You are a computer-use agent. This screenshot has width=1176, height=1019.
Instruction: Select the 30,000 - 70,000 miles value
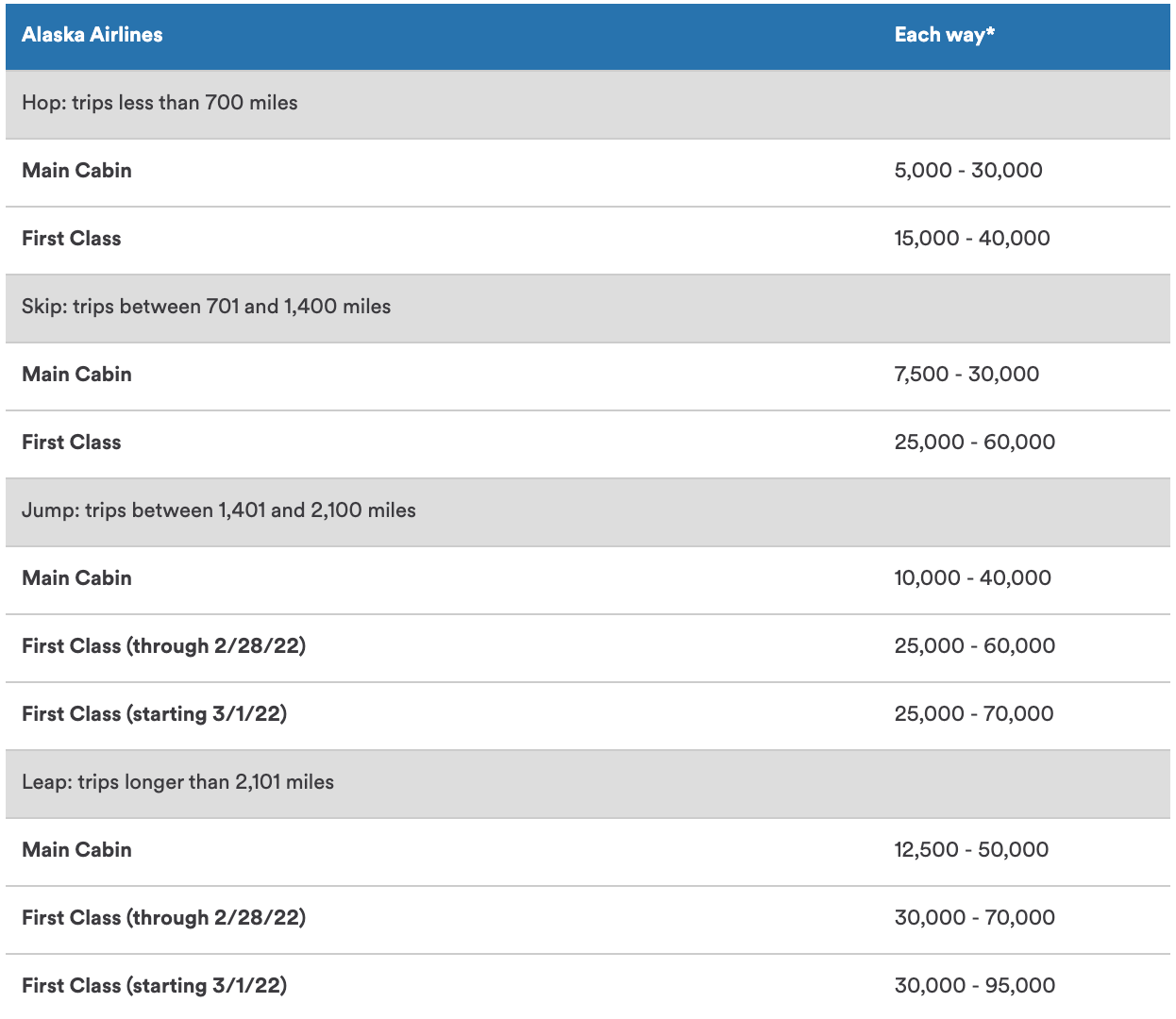(974, 918)
